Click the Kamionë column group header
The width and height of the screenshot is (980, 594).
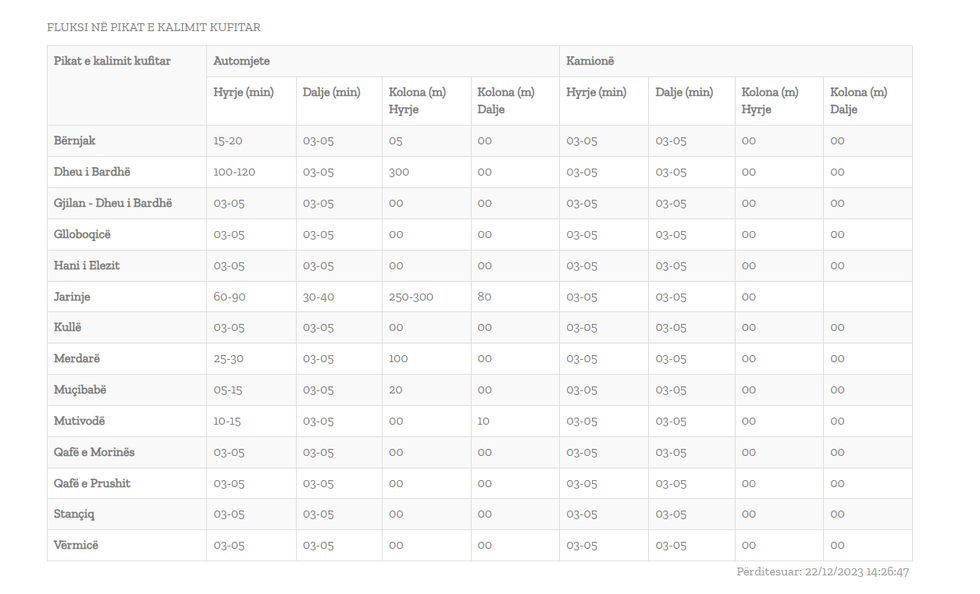pyautogui.click(x=590, y=61)
